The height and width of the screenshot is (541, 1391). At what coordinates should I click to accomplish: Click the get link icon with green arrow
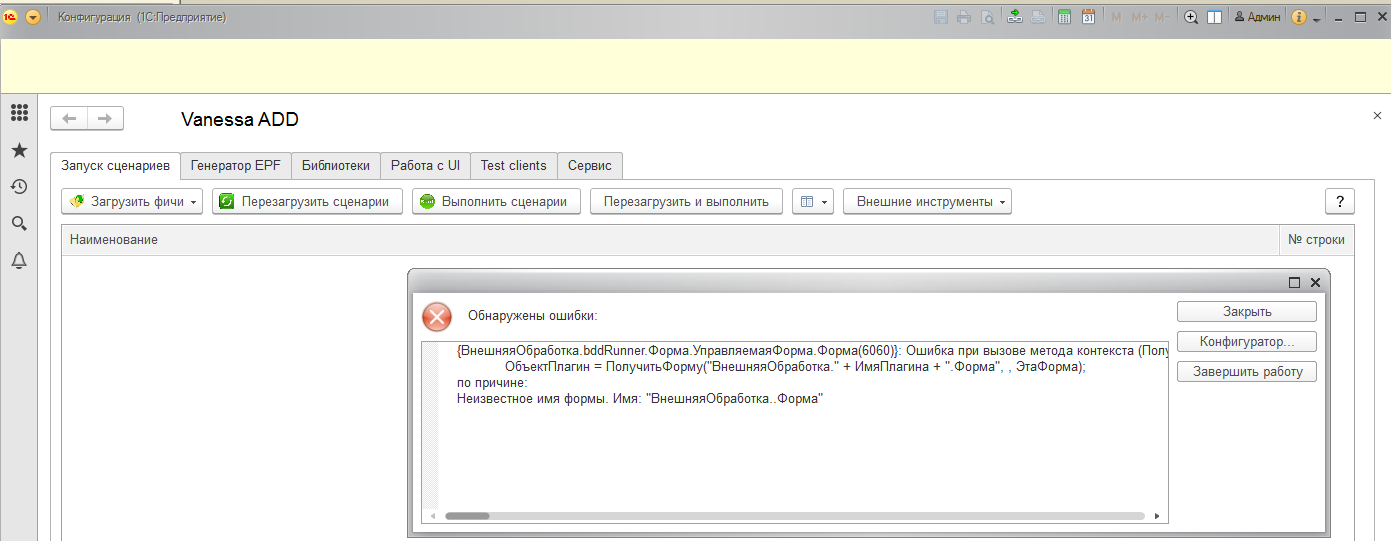click(1015, 17)
